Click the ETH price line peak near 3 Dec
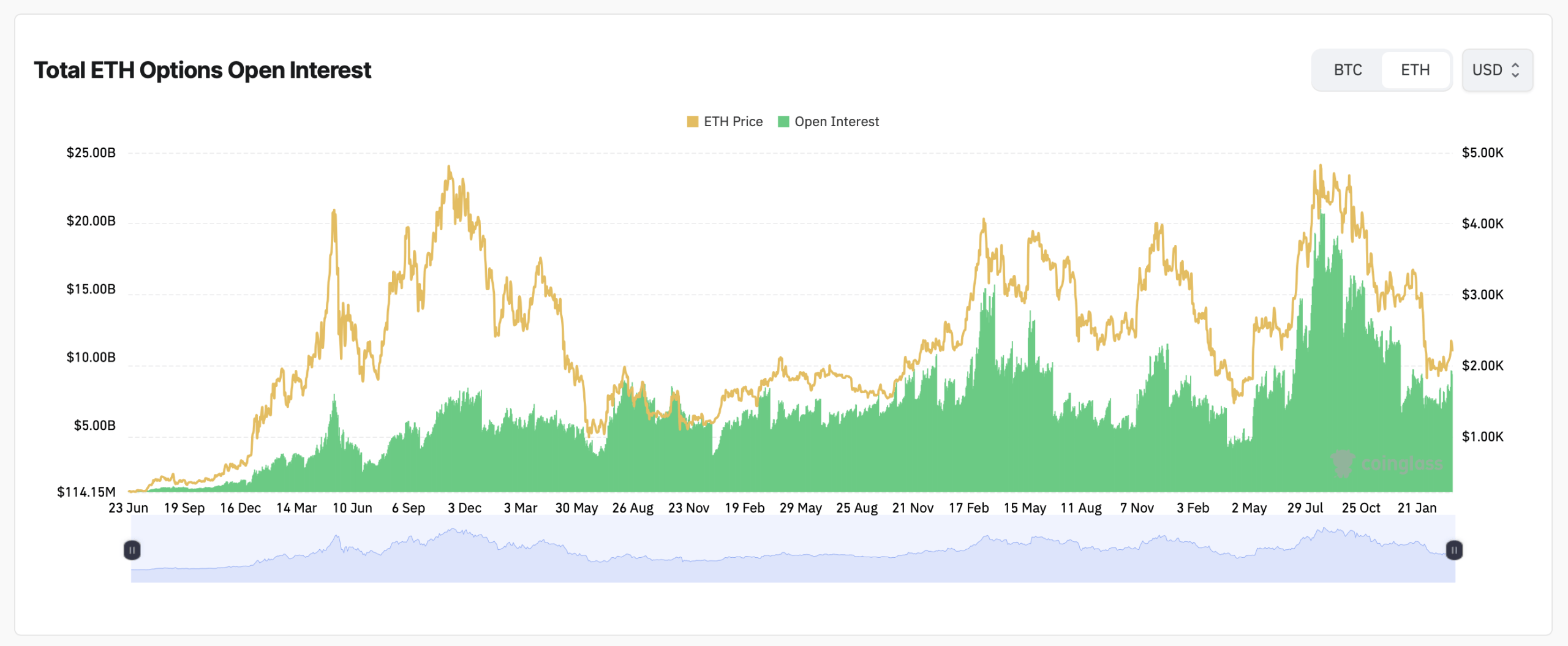 (449, 167)
